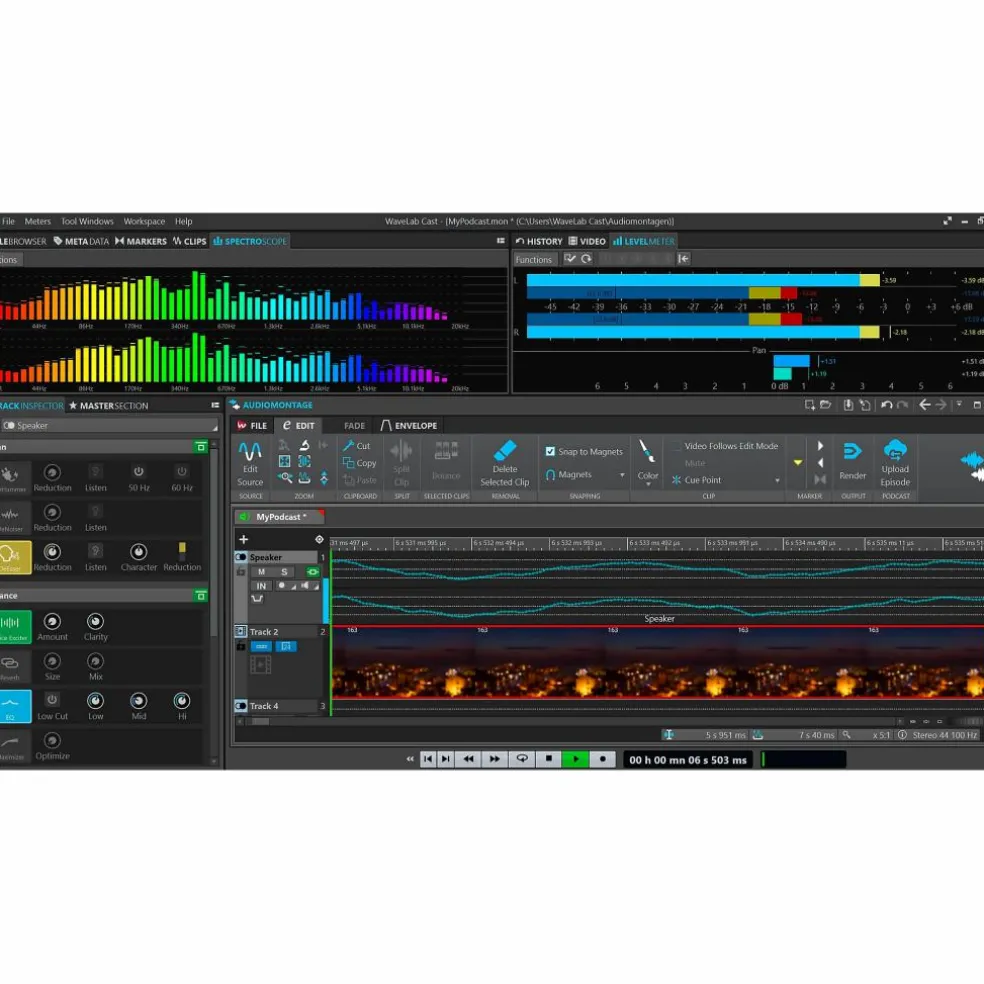Viewport: 984px width, 984px height.
Task: Open the Meters menu
Action: (38, 222)
